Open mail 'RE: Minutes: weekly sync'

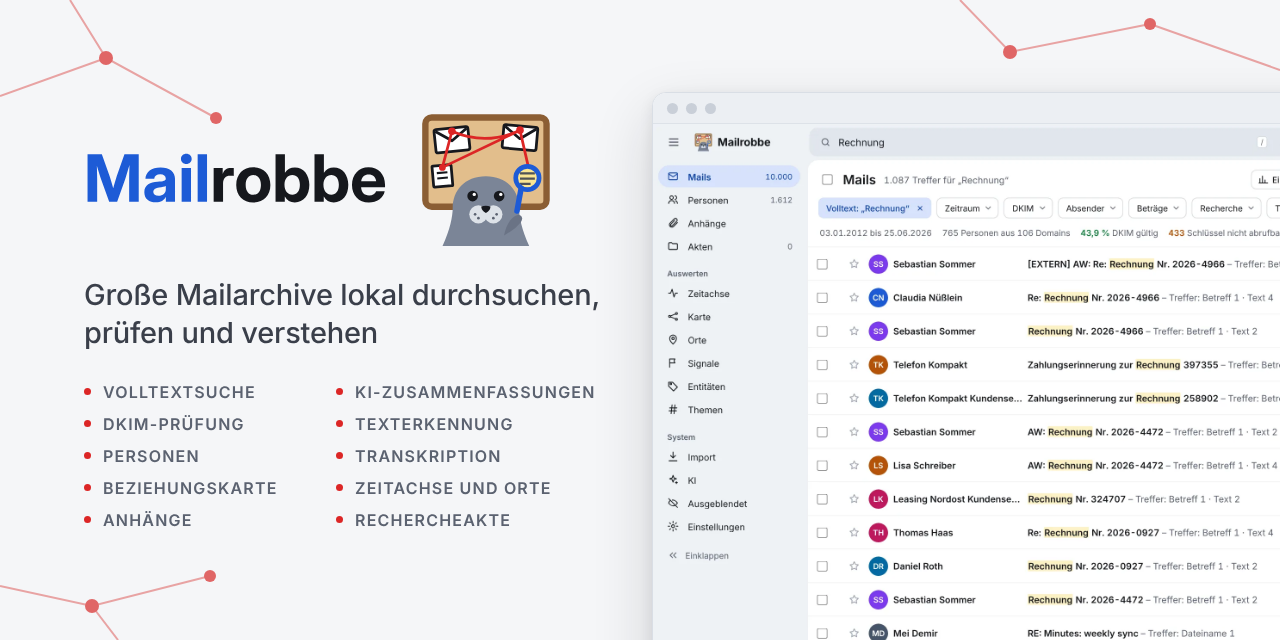coord(1084,633)
